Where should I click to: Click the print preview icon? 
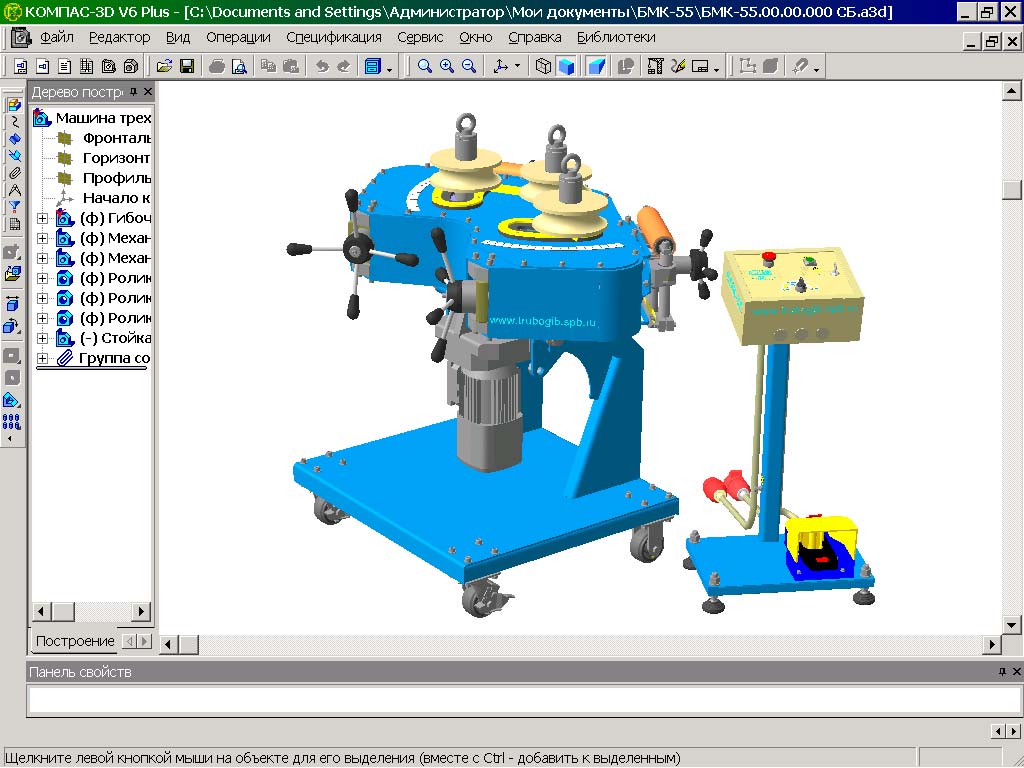(x=239, y=66)
